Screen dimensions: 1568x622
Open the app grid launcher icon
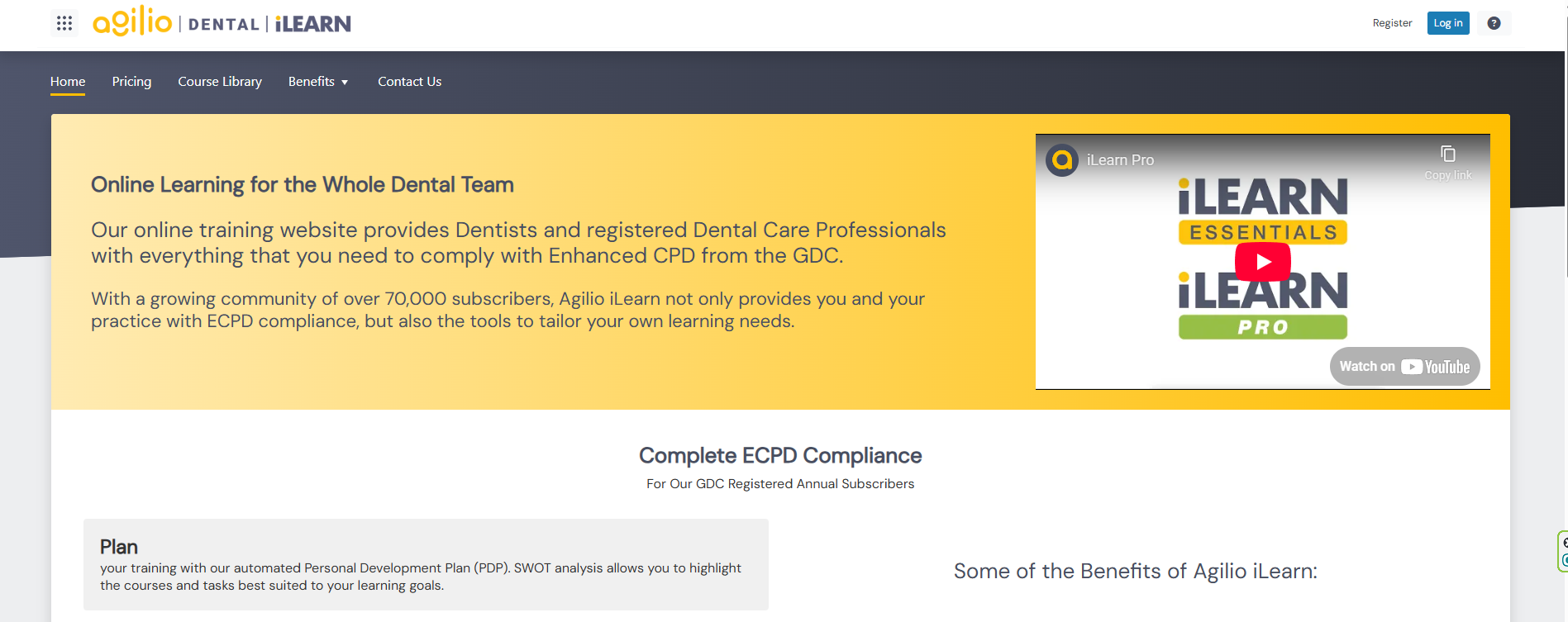(64, 23)
